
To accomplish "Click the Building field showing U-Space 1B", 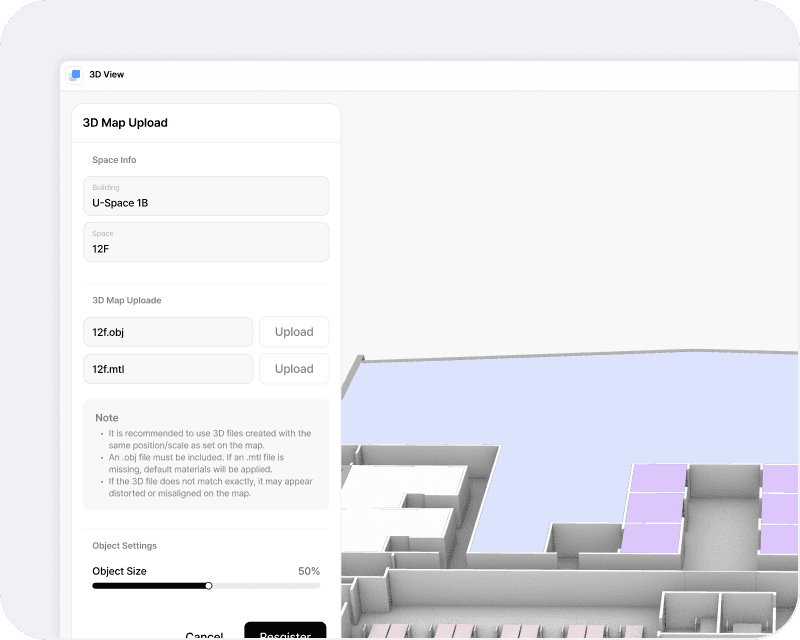I will pos(205,196).
